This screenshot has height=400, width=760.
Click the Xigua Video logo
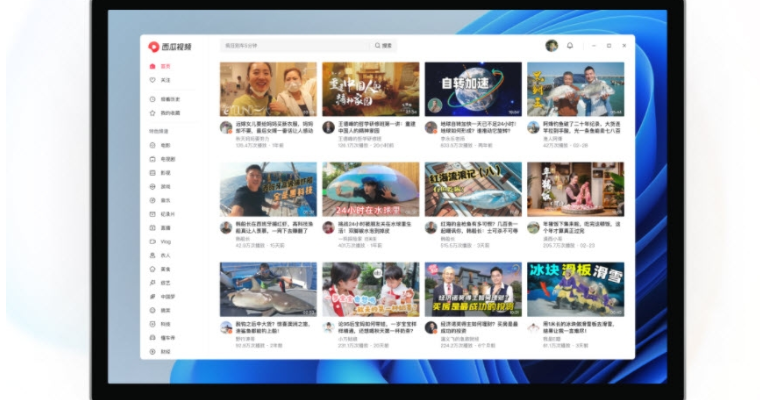point(170,47)
